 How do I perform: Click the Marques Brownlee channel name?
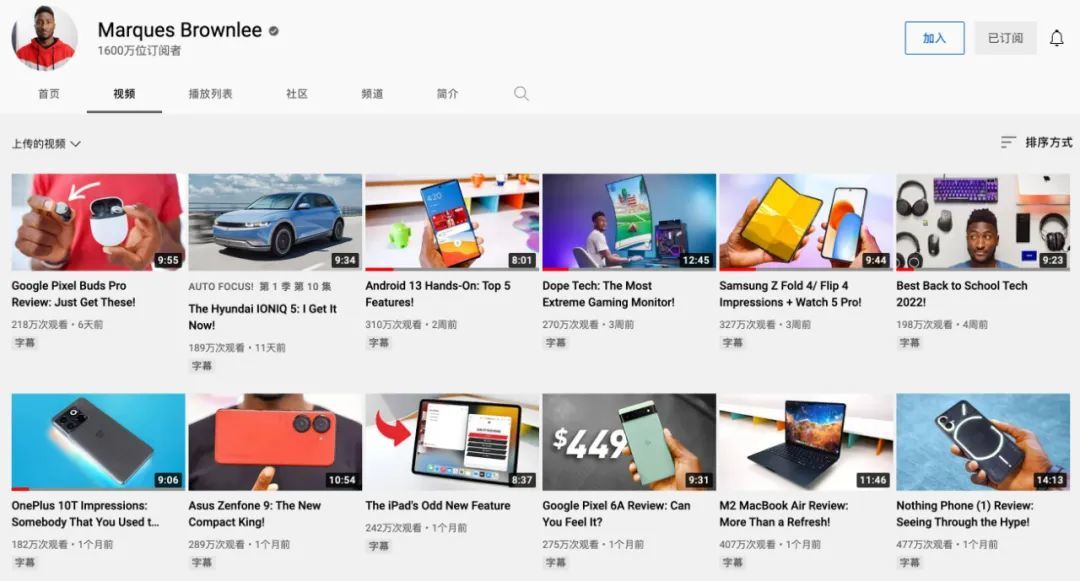[x=179, y=30]
